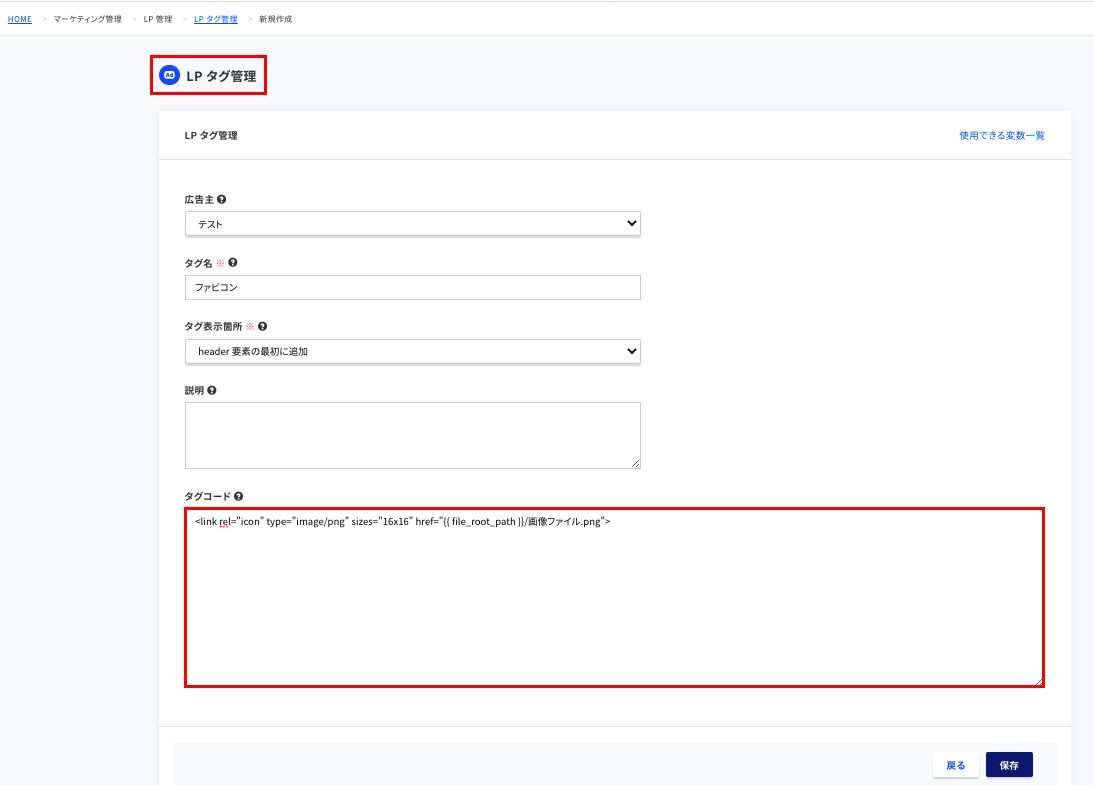Click the HOME breadcrumb link
This screenshot has width=1094, height=785.
[20, 20]
